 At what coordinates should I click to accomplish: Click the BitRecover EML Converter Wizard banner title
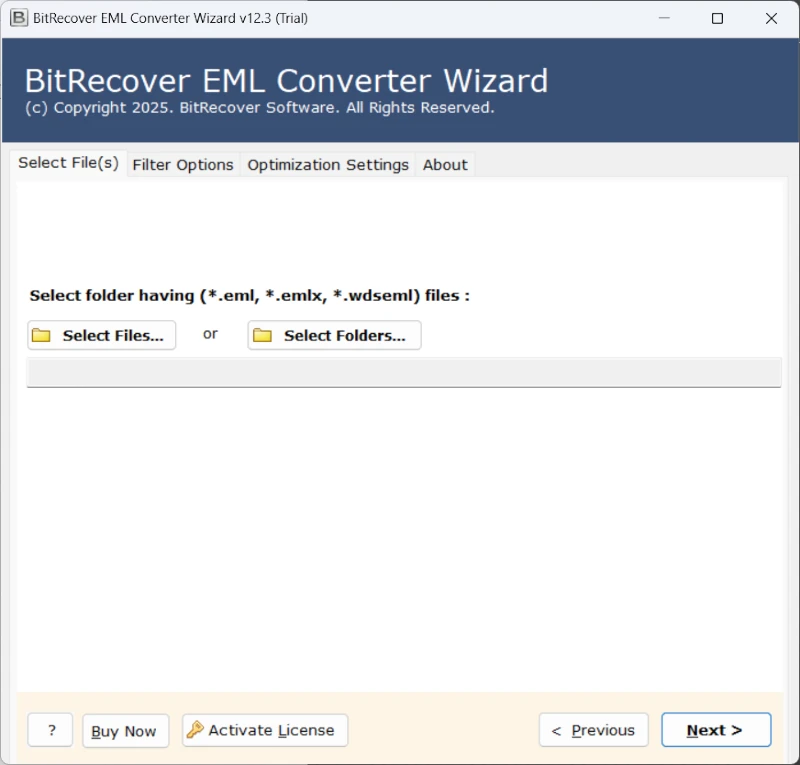pos(286,81)
